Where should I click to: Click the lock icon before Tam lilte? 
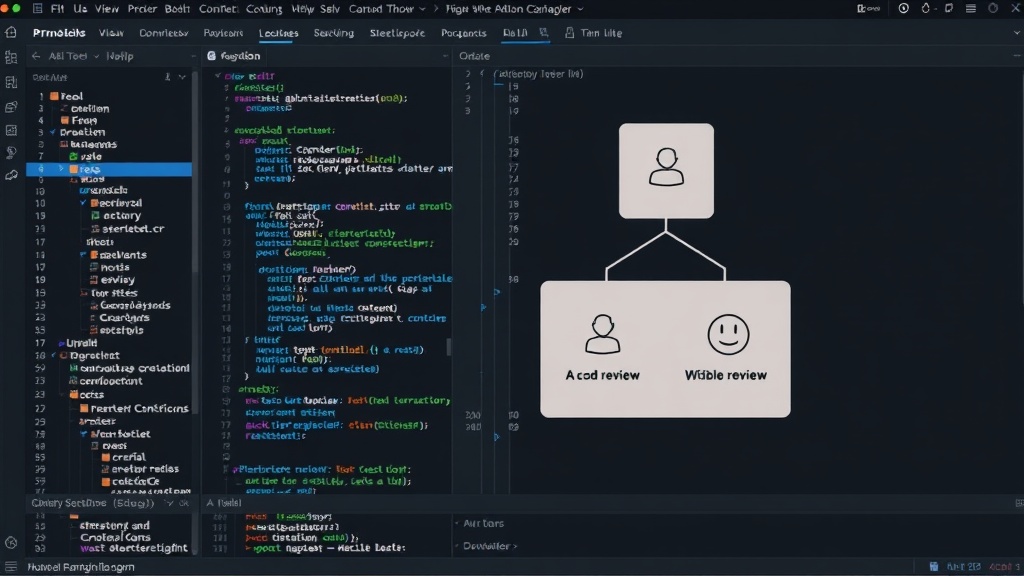569,33
